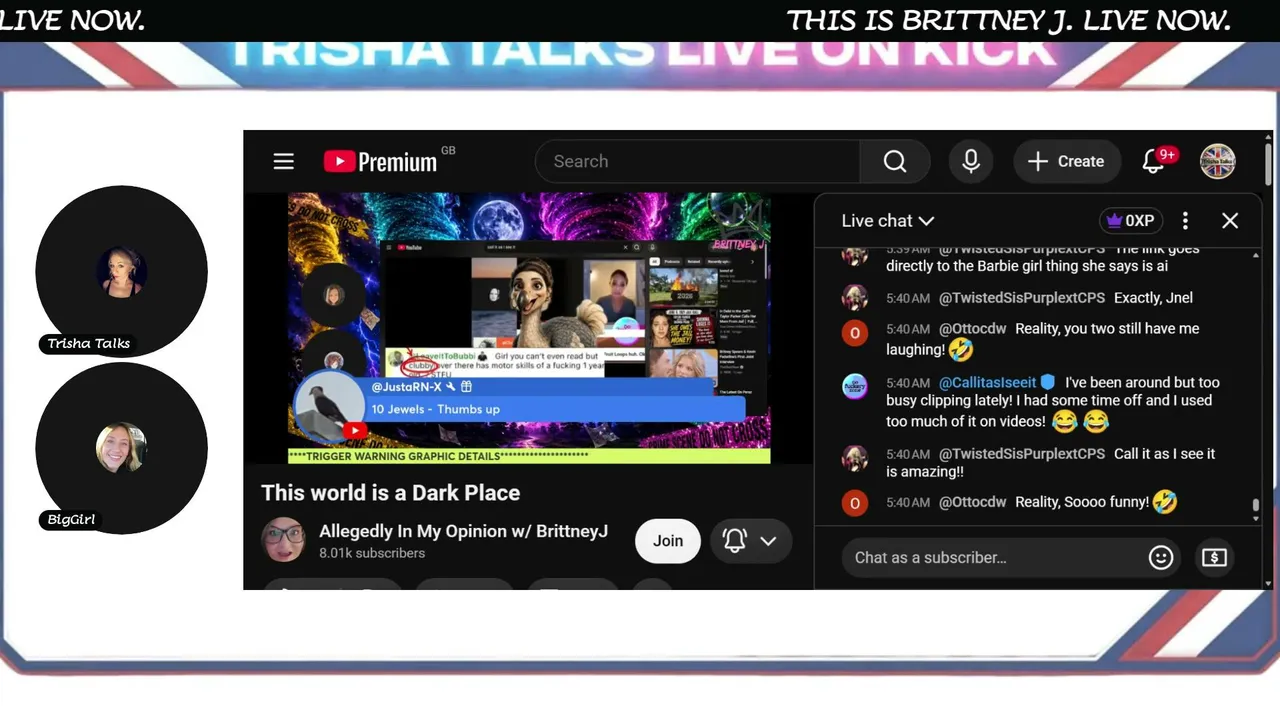Select @TwistedSisPurplextCPS on 'Exactly, Jnel' message
The image size is (1280, 720).
[x=1022, y=297]
